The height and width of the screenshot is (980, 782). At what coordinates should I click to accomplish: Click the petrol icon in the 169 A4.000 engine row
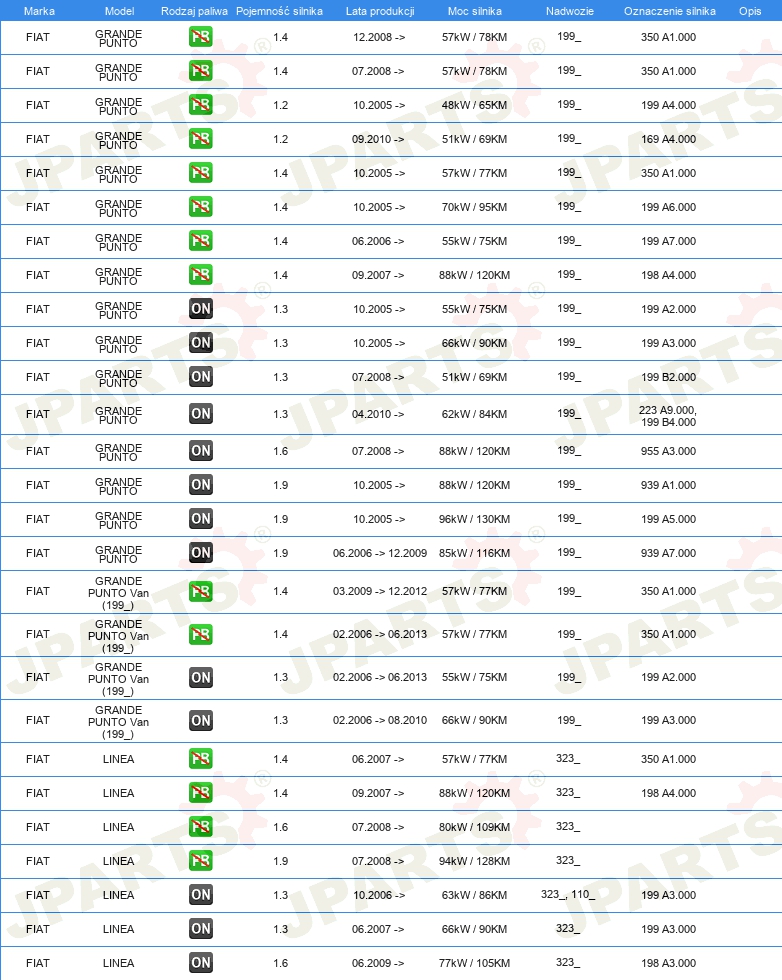coord(201,139)
